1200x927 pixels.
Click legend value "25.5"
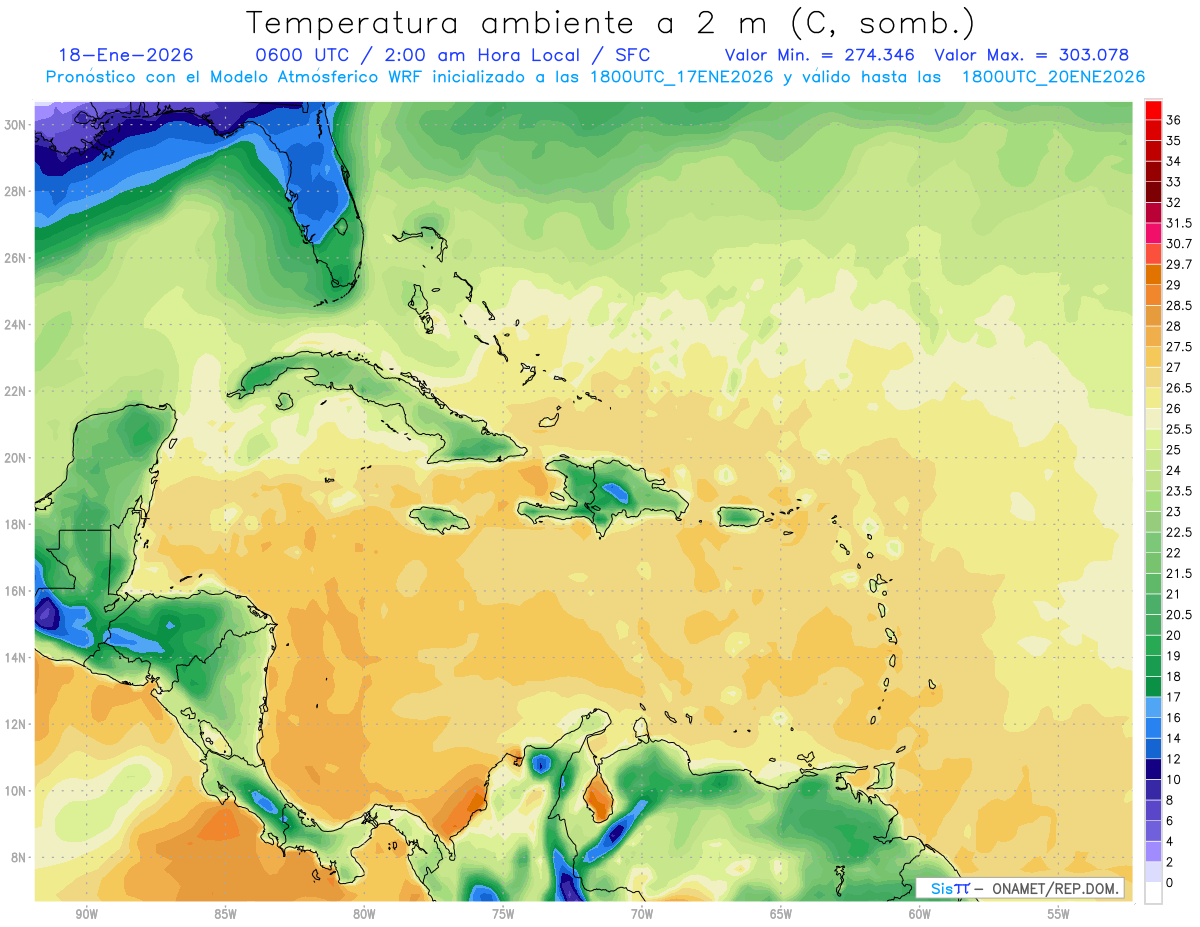click(1179, 429)
